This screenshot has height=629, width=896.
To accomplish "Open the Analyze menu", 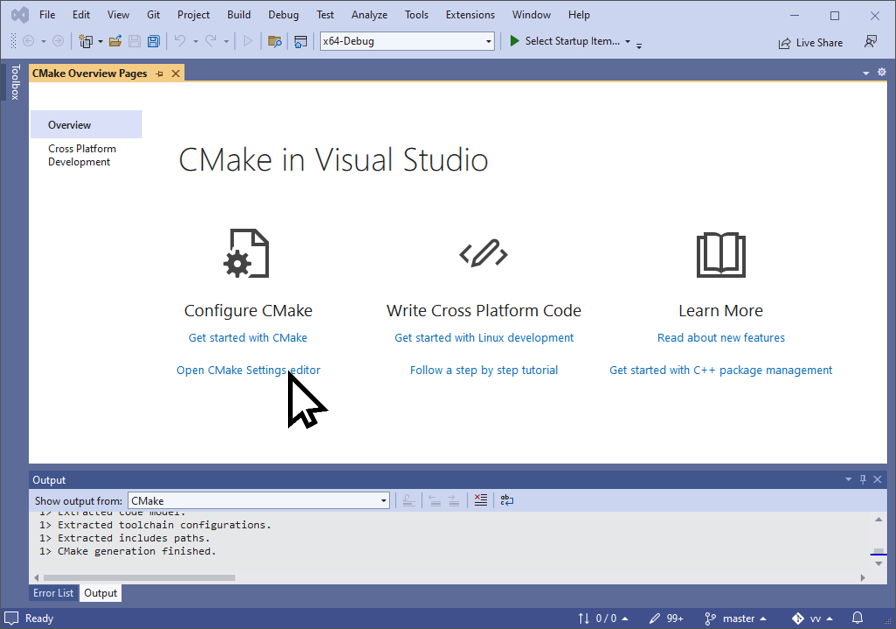I will coord(369,15).
